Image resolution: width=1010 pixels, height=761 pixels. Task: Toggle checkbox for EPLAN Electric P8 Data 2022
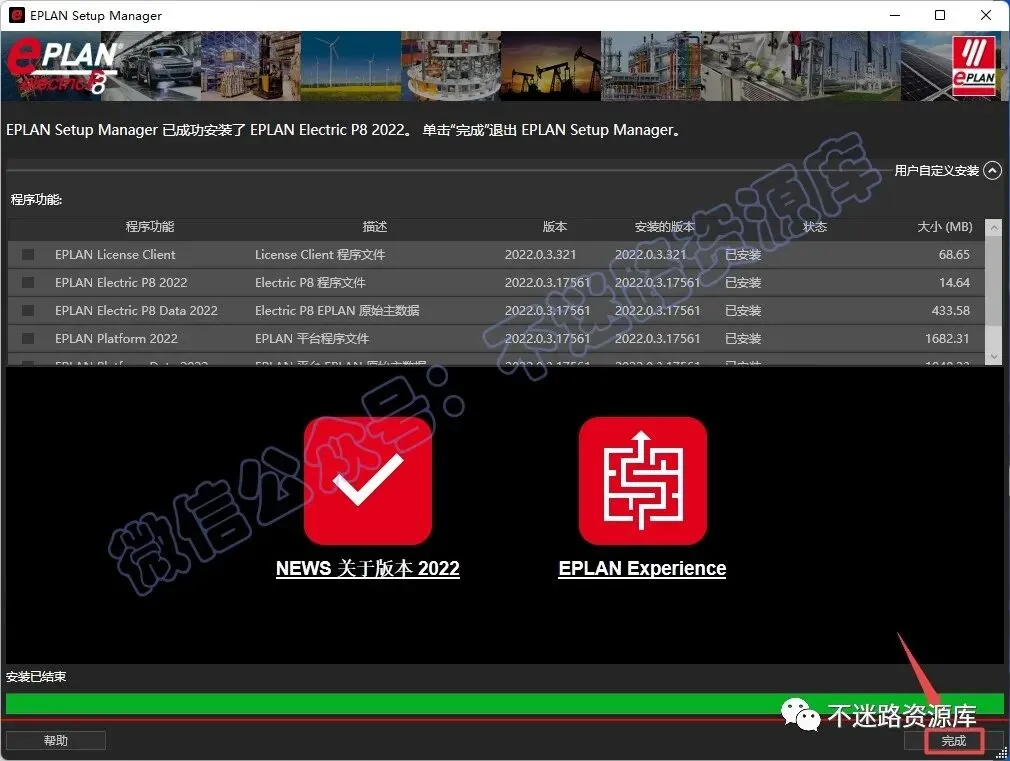coord(28,311)
